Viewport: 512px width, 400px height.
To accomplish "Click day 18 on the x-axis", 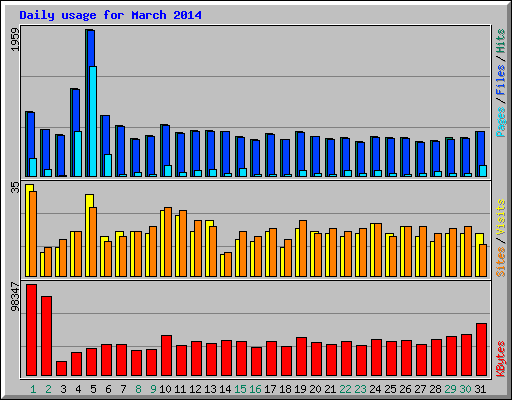I will tap(285, 389).
